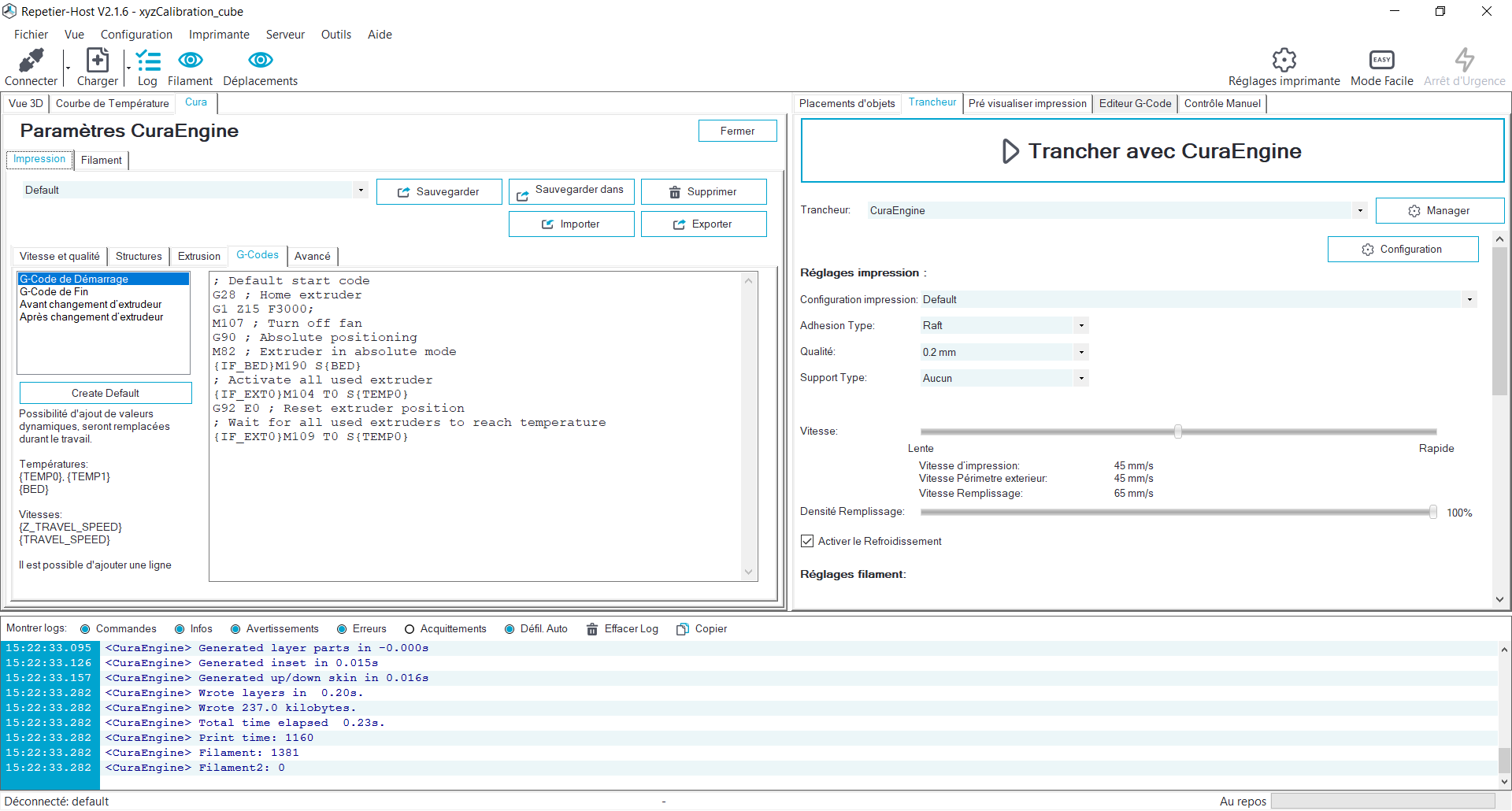
Task: Click Arrêt d'Urgence lightning icon
Action: coord(1464,60)
